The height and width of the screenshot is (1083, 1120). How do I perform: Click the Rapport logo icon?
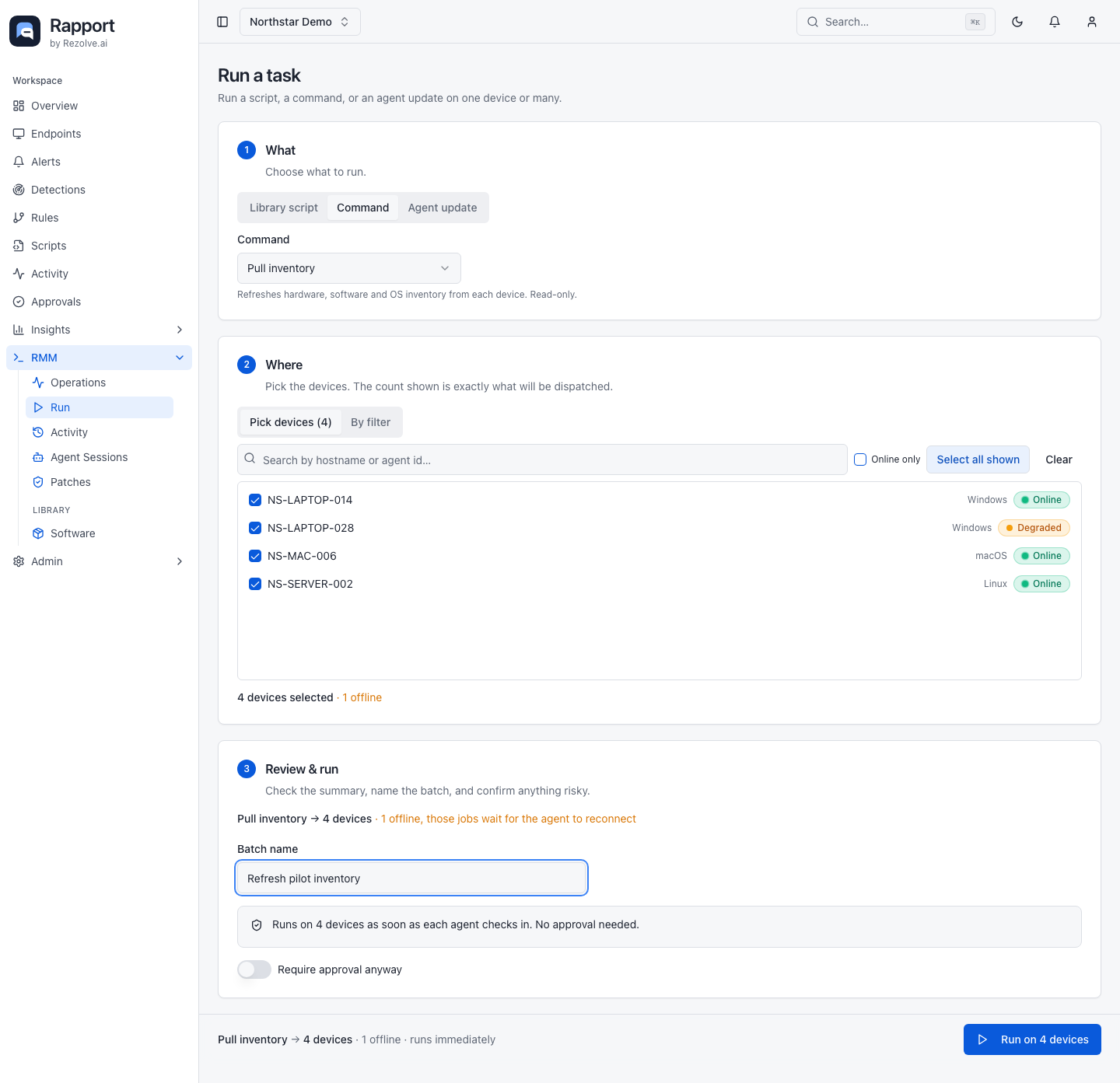point(25,31)
